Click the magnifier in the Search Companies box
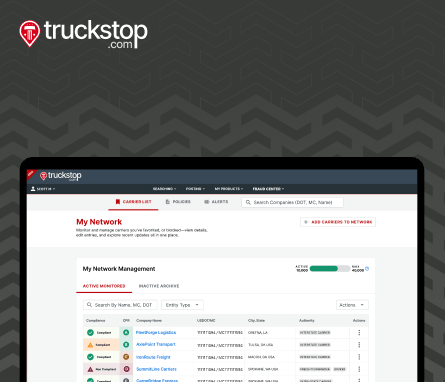 pyautogui.click(x=248, y=202)
